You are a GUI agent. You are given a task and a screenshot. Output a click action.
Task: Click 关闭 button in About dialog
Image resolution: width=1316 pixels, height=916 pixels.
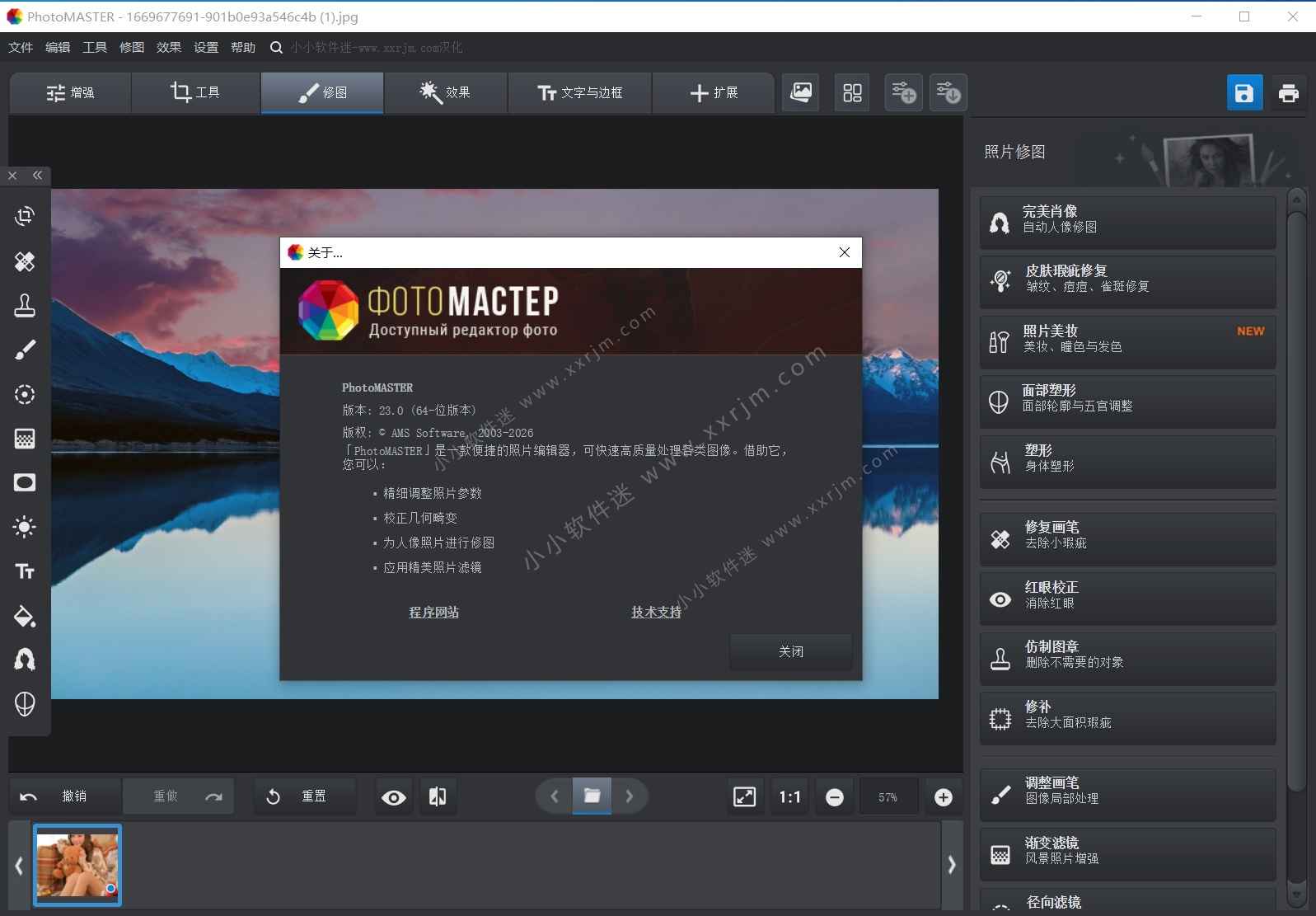click(x=791, y=652)
